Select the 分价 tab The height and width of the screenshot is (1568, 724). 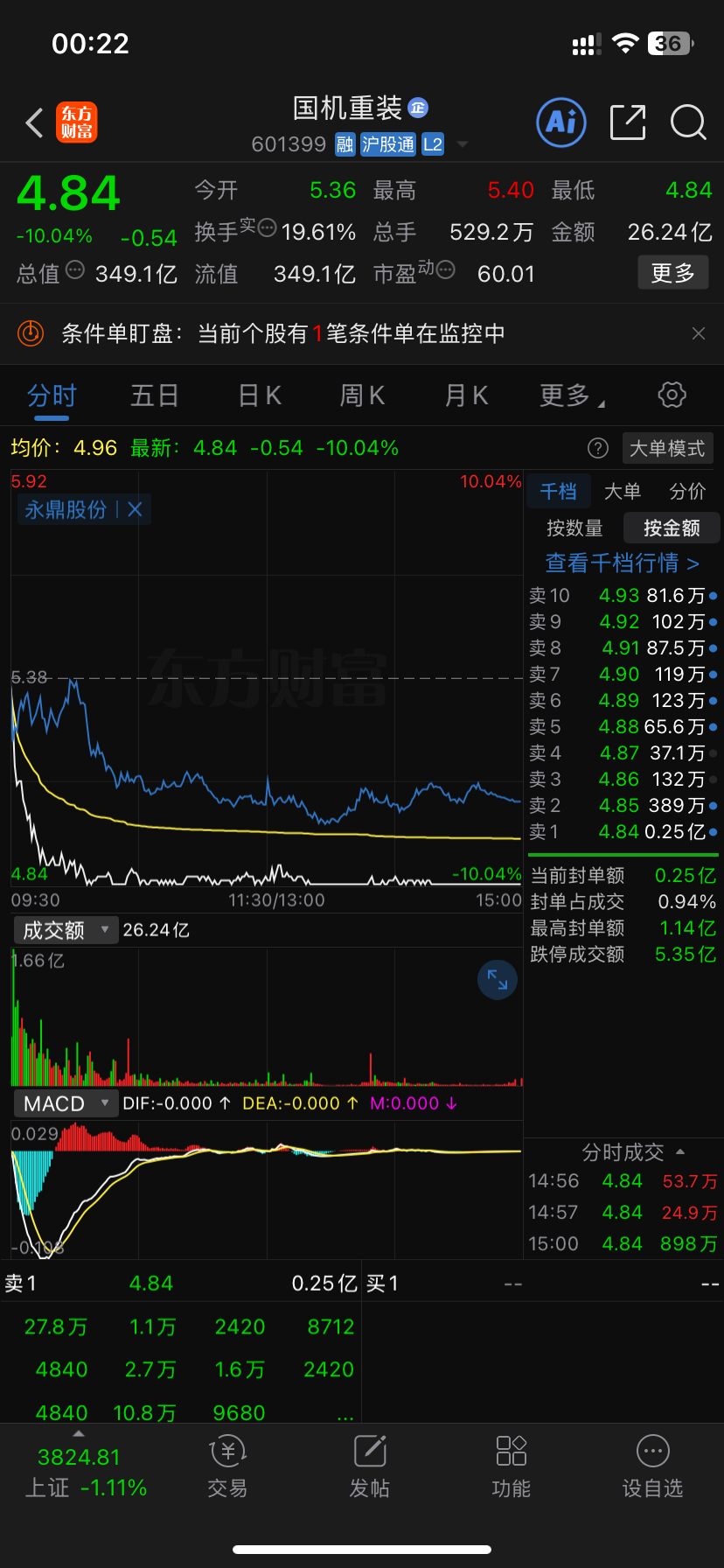coord(687,492)
